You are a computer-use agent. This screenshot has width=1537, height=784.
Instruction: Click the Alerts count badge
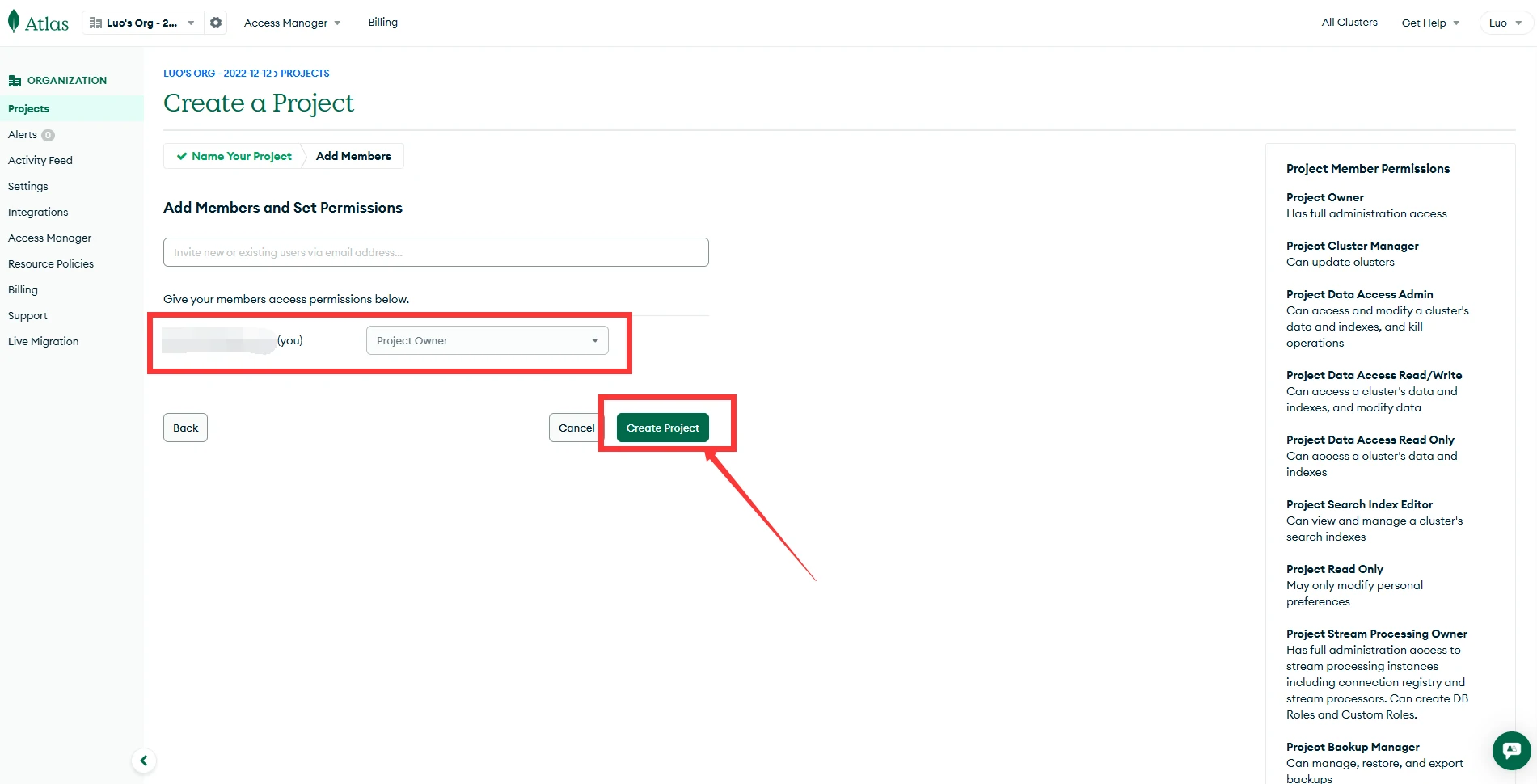pos(49,135)
